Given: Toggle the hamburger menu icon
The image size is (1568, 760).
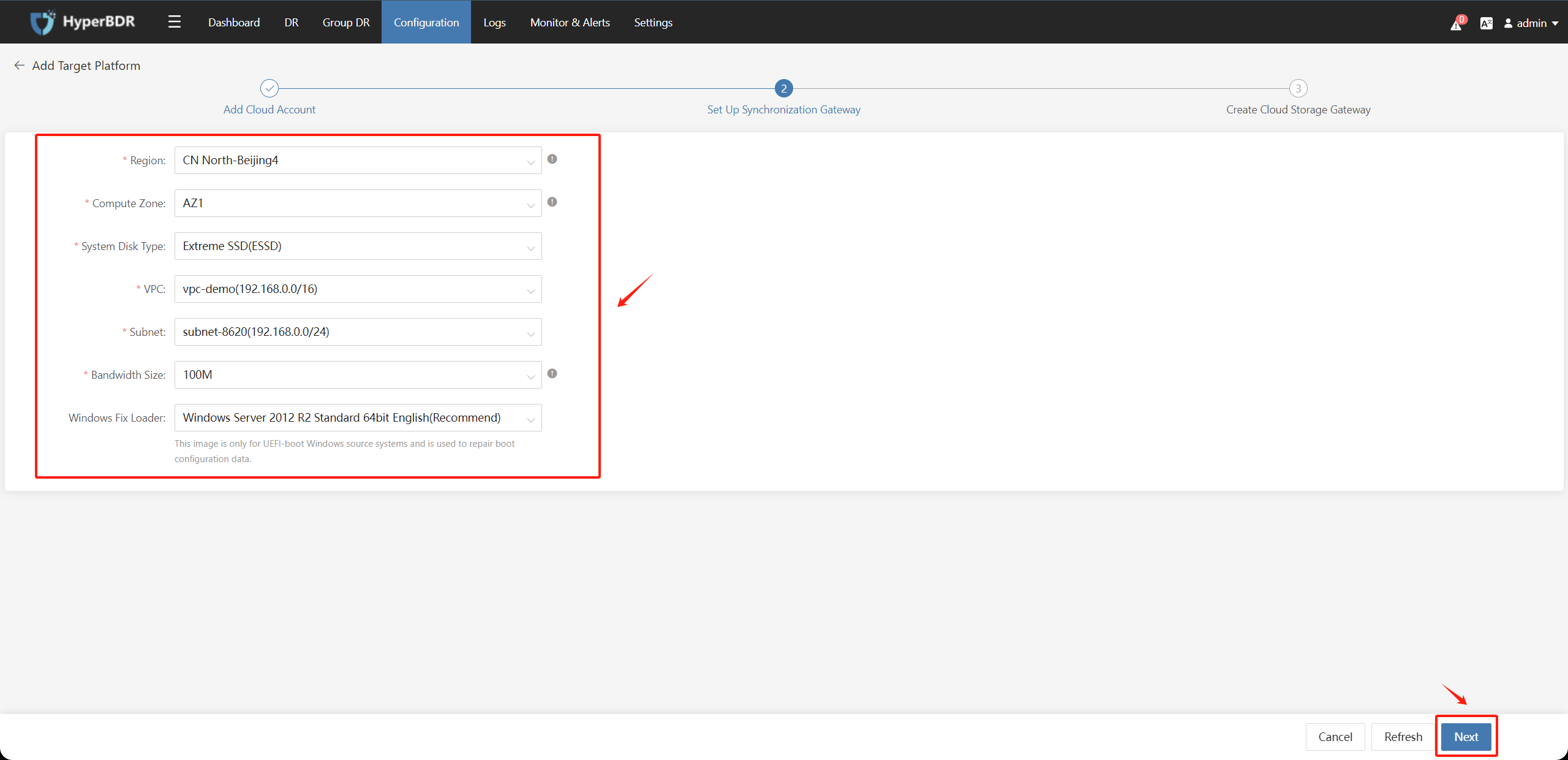Looking at the screenshot, I should point(175,22).
